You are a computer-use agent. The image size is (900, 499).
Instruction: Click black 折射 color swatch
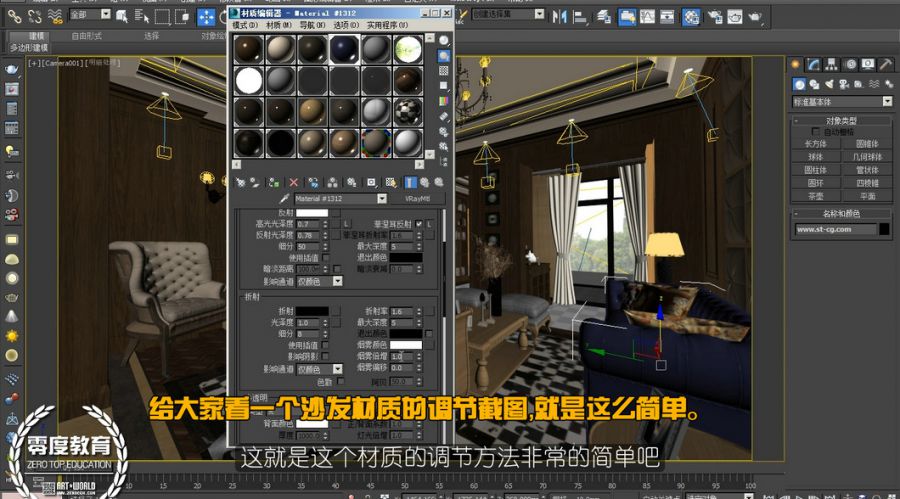(x=312, y=311)
